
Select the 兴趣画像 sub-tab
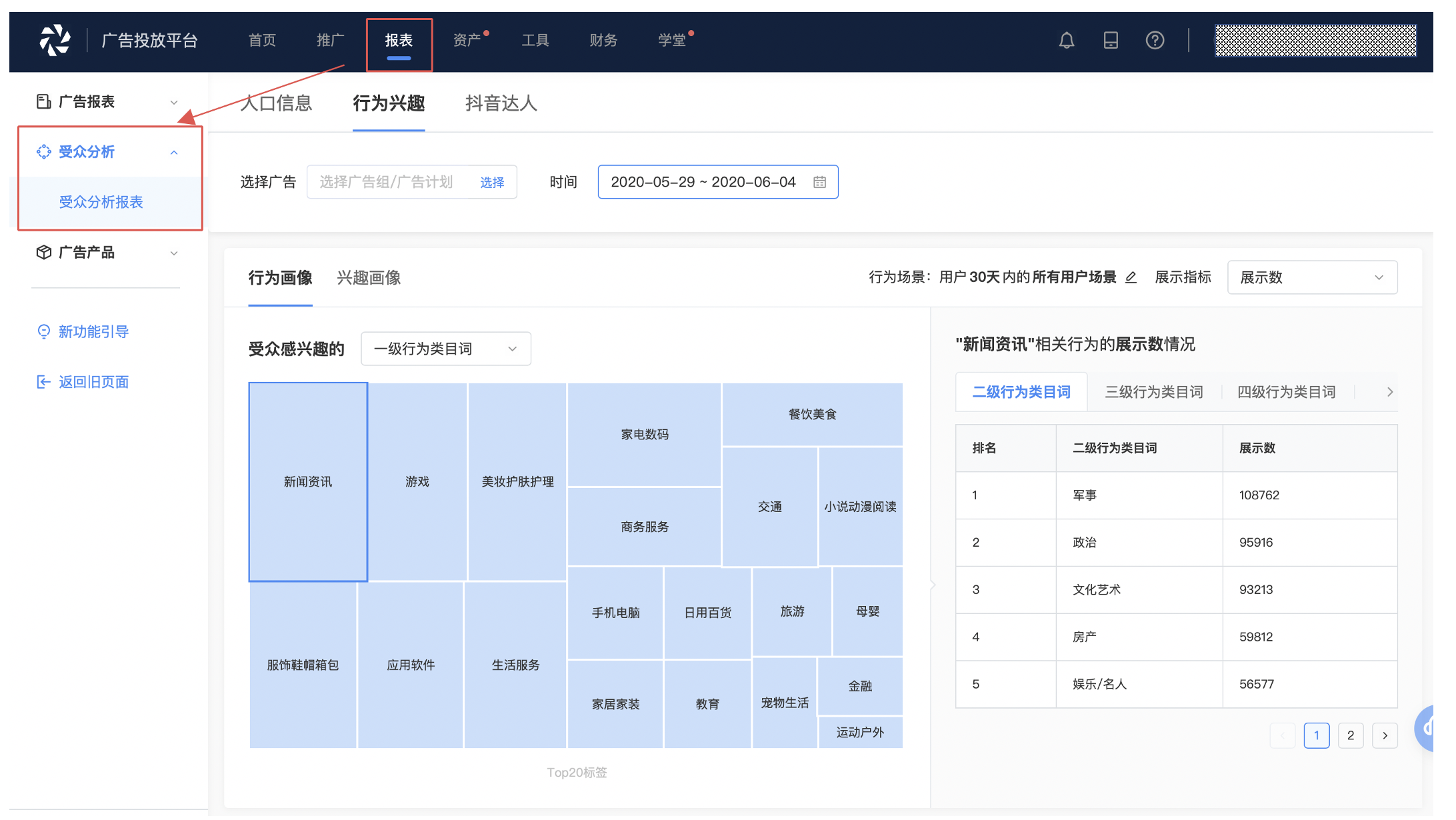pos(369,278)
